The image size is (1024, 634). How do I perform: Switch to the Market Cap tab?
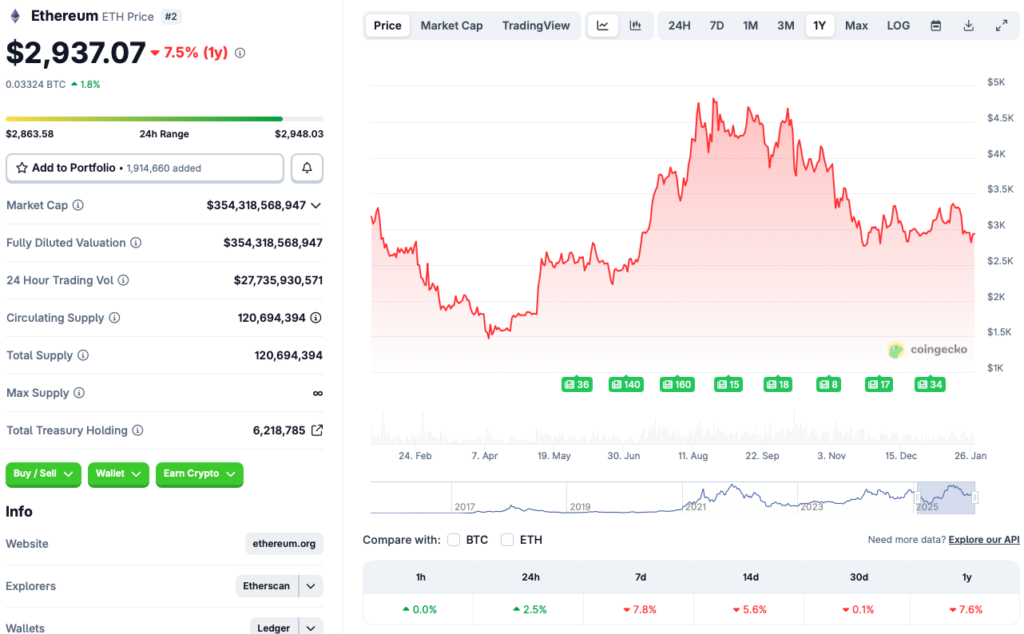451,25
